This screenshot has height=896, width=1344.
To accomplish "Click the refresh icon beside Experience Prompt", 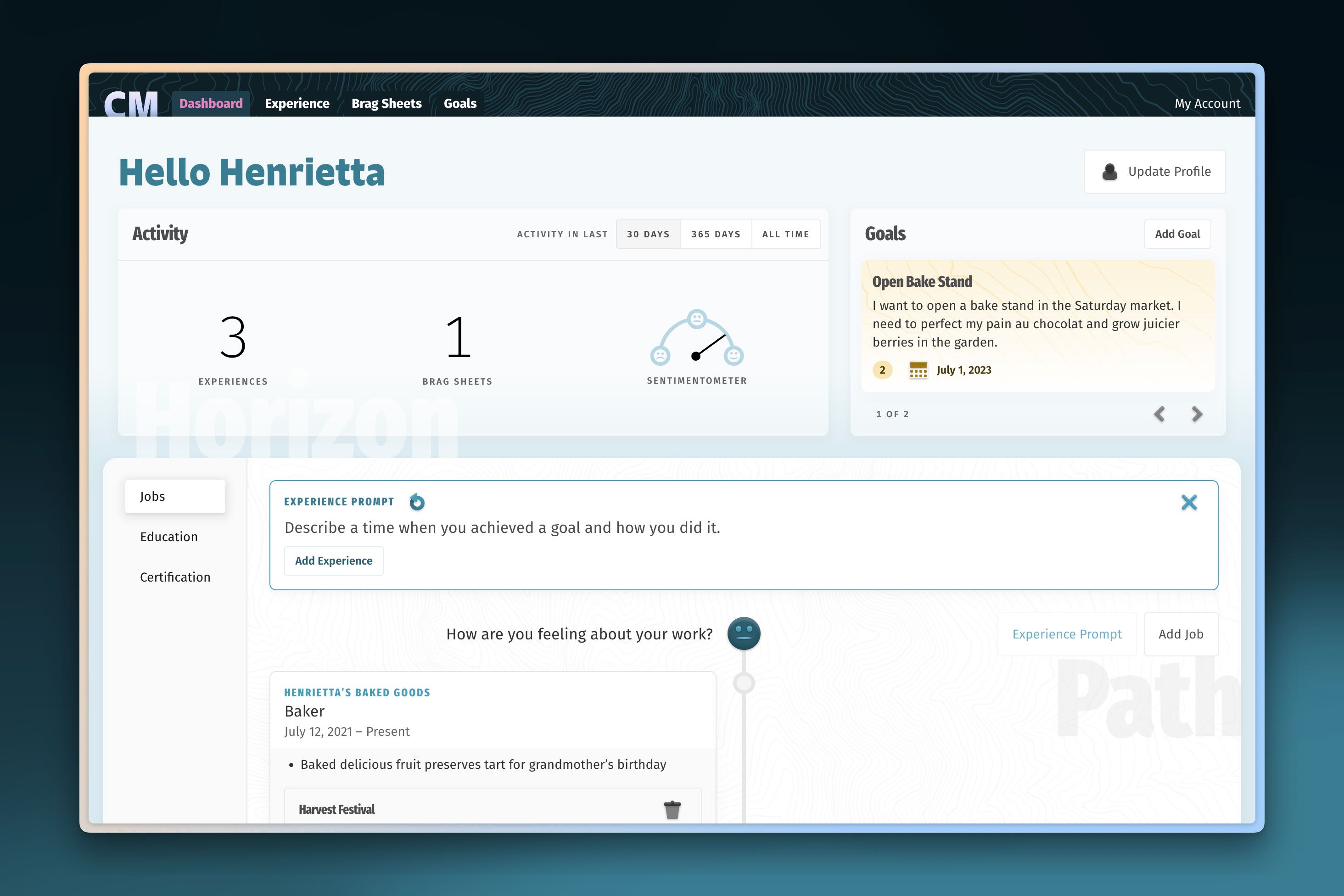I will [x=417, y=502].
